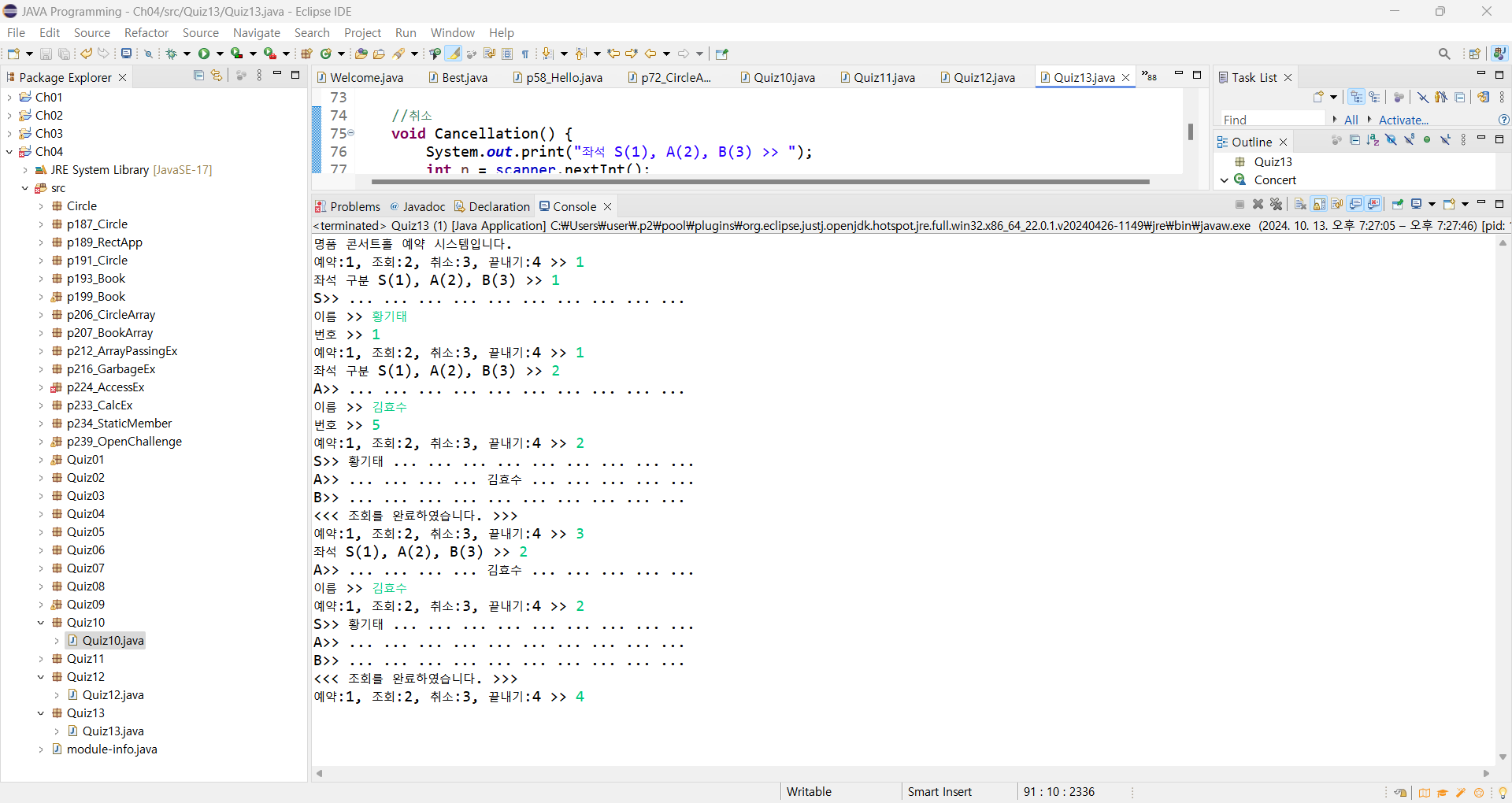Click the Clear Console icon
This screenshot has width=1512, height=803.
click(1300, 204)
